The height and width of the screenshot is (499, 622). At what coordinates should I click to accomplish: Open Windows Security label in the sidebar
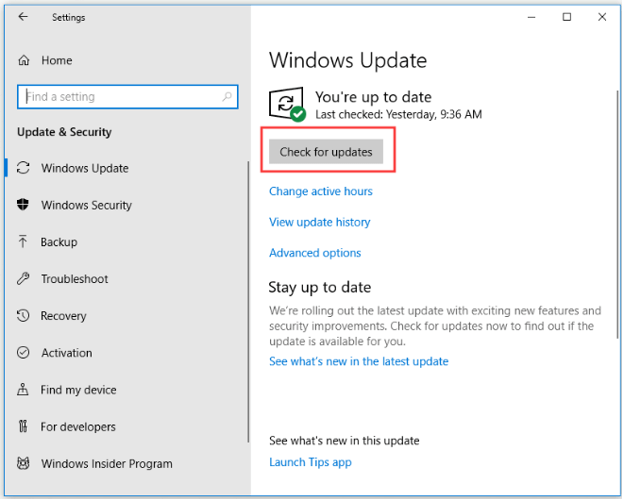[86, 205]
